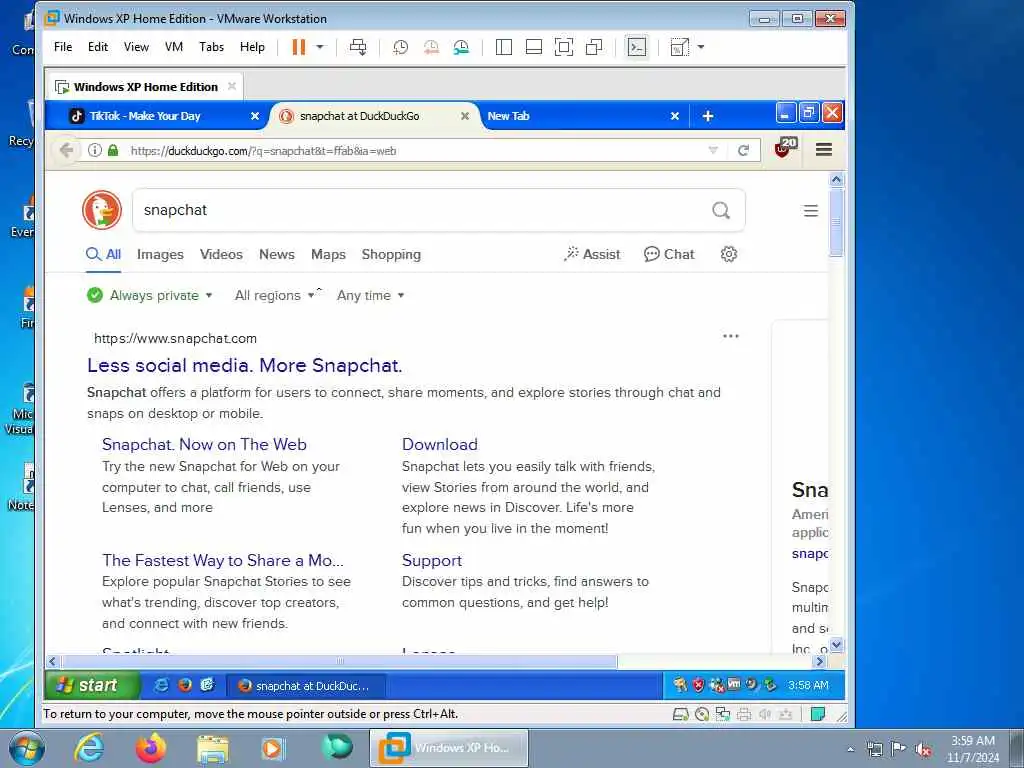Open the VMware console view icon
Screen dimensions: 1024x768
click(636, 47)
